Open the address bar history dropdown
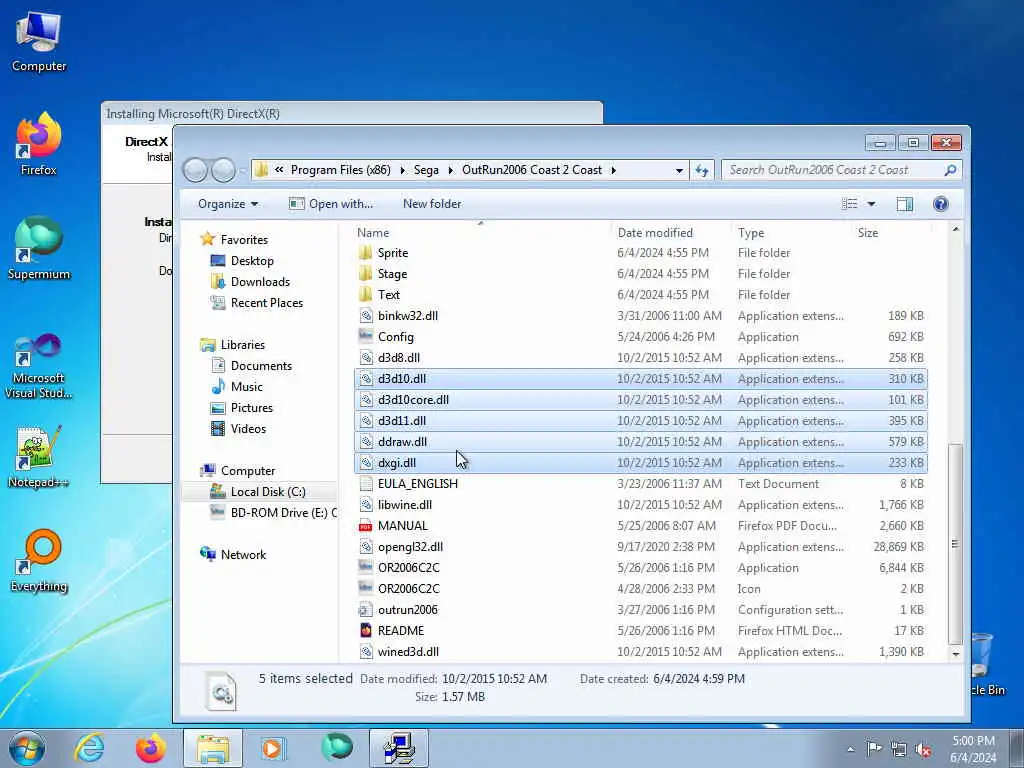 (x=679, y=170)
